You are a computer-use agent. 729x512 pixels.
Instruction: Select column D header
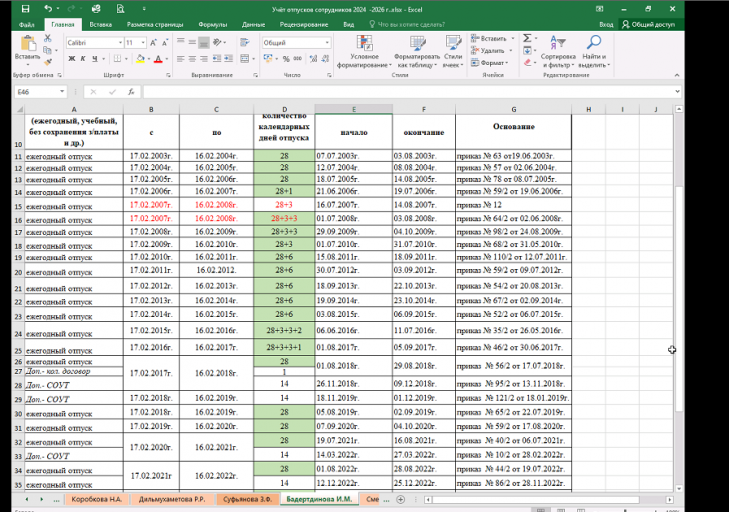point(284,109)
